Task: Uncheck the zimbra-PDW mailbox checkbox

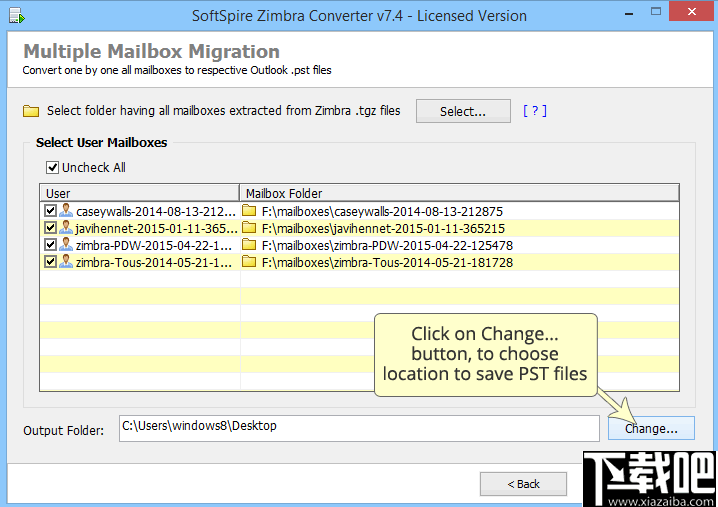Action: [50, 245]
